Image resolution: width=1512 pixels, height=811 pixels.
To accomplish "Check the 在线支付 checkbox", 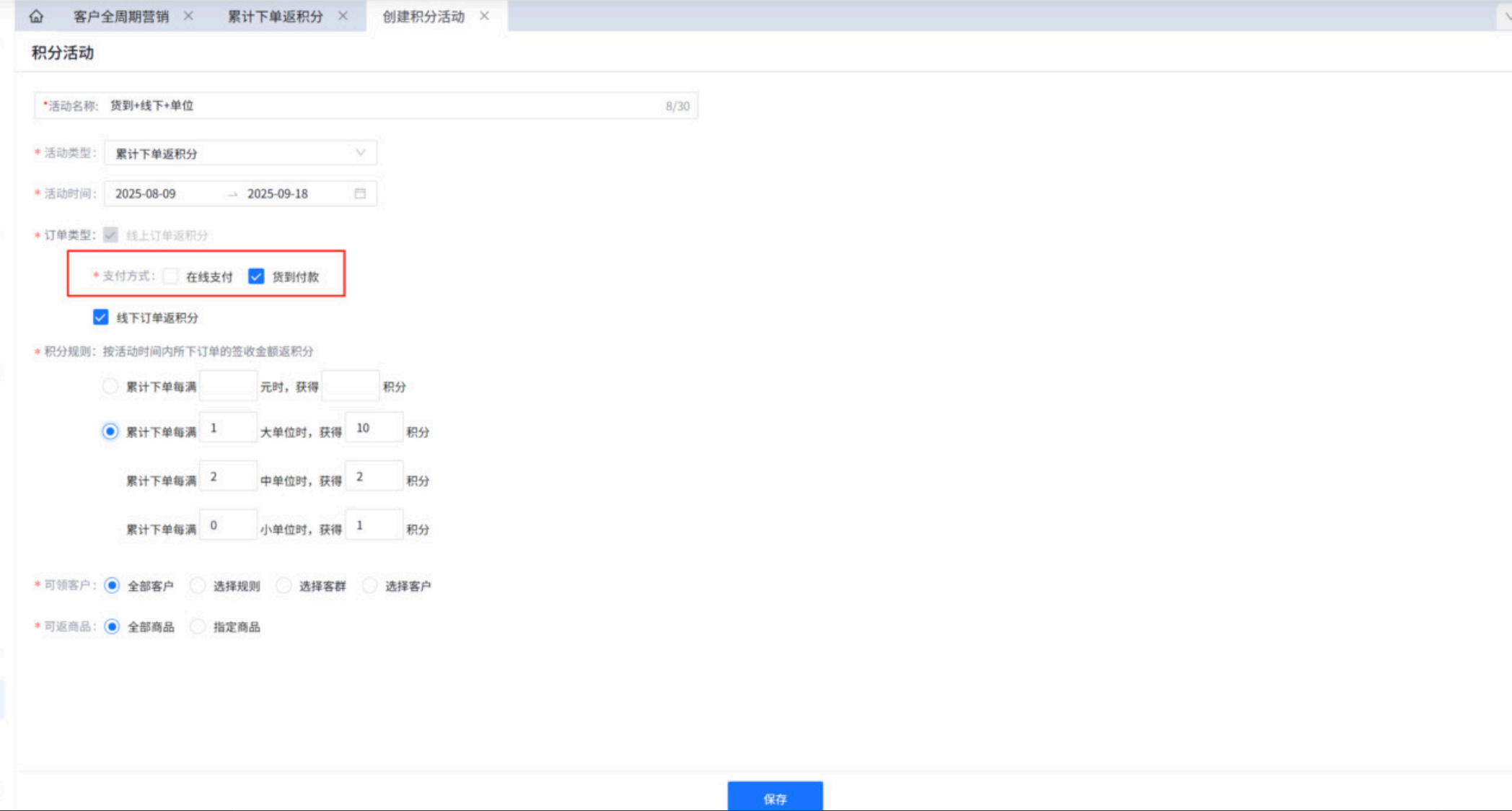I will [x=171, y=276].
